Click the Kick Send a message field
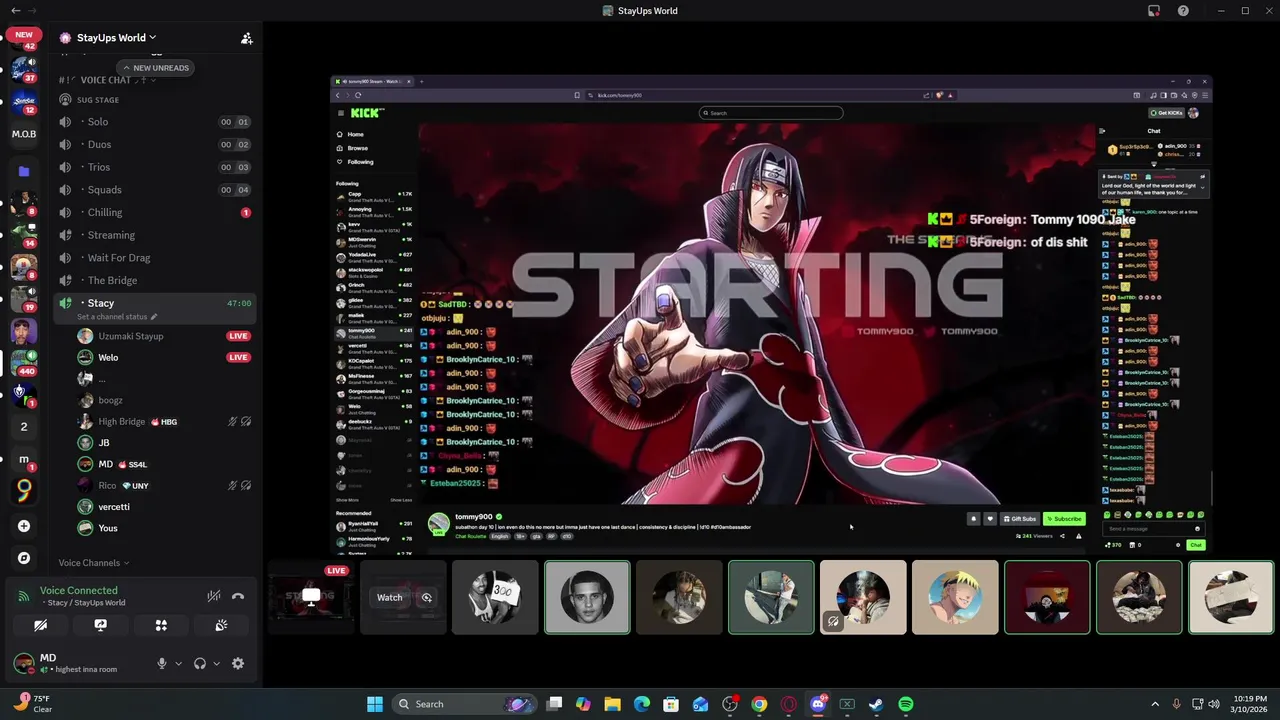 click(1152, 529)
